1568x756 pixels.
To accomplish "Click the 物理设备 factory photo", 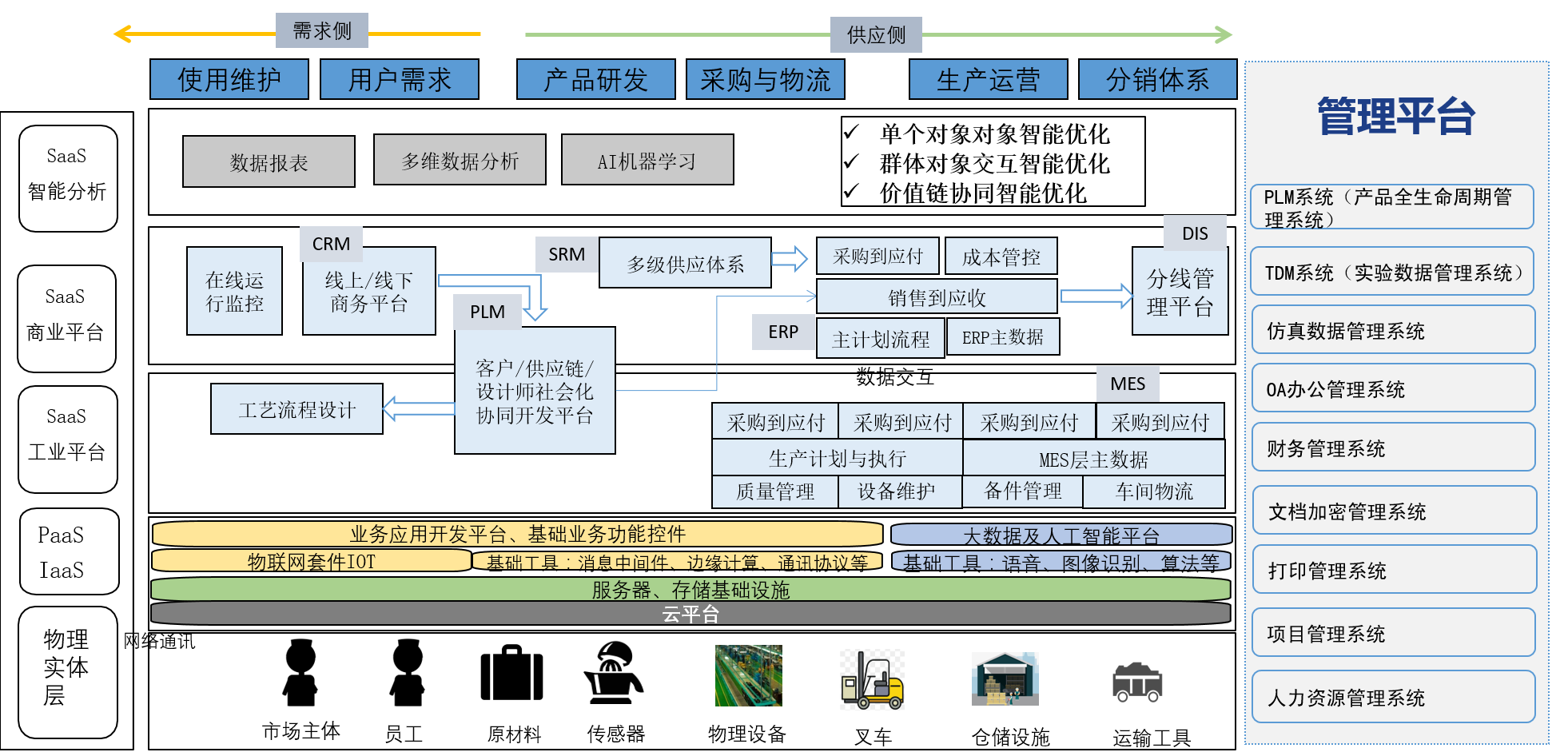I will [x=749, y=675].
